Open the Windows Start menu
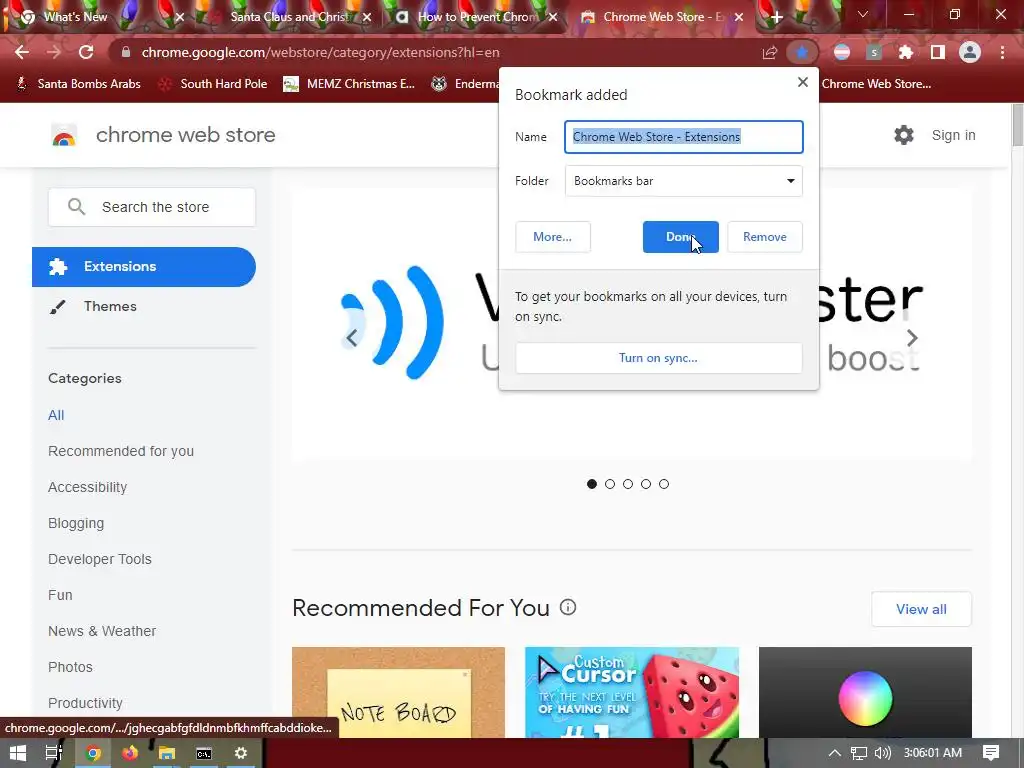This screenshot has width=1024, height=768. (18, 753)
